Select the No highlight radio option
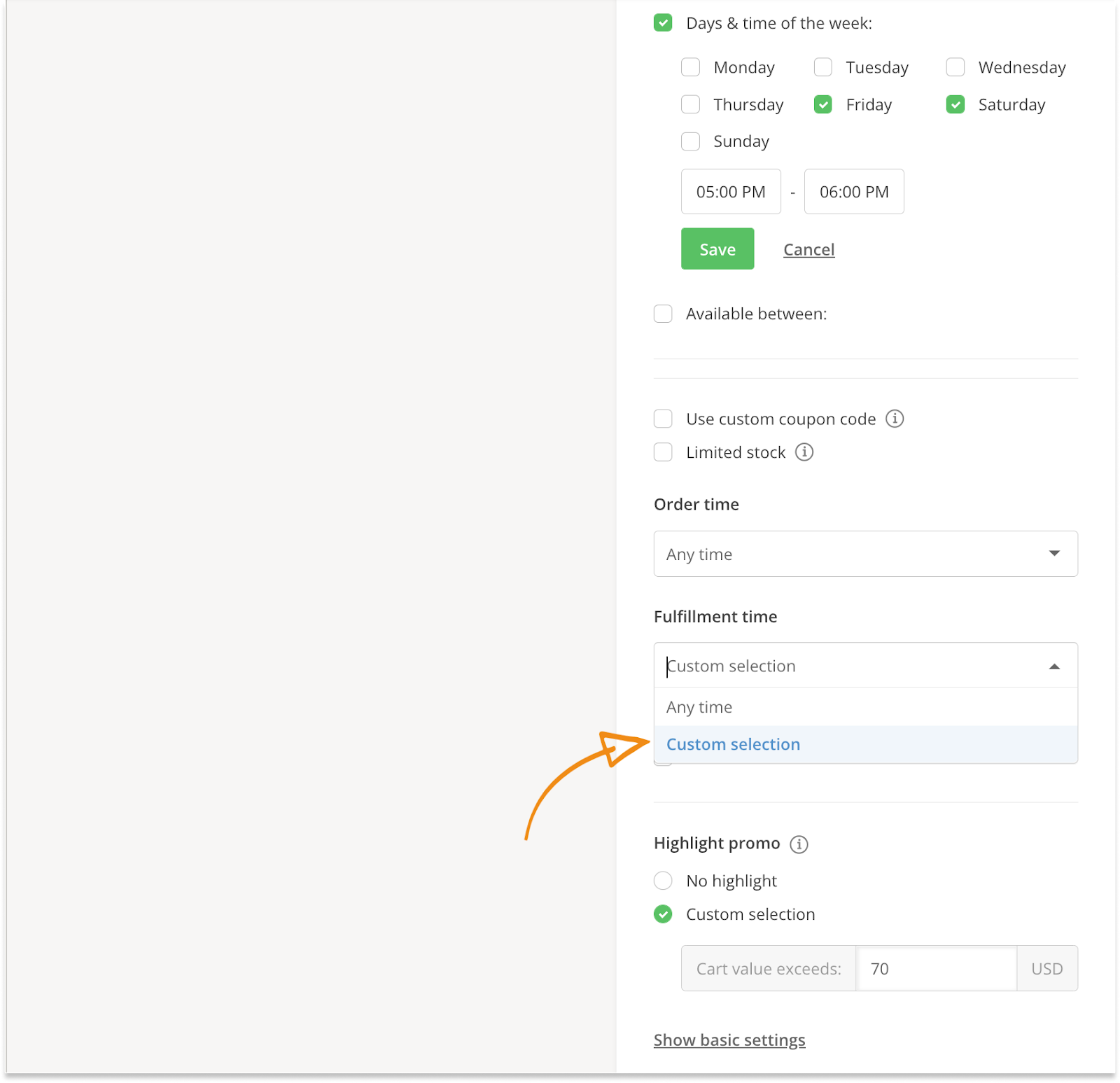This screenshot has width=1120, height=1083. point(663,881)
